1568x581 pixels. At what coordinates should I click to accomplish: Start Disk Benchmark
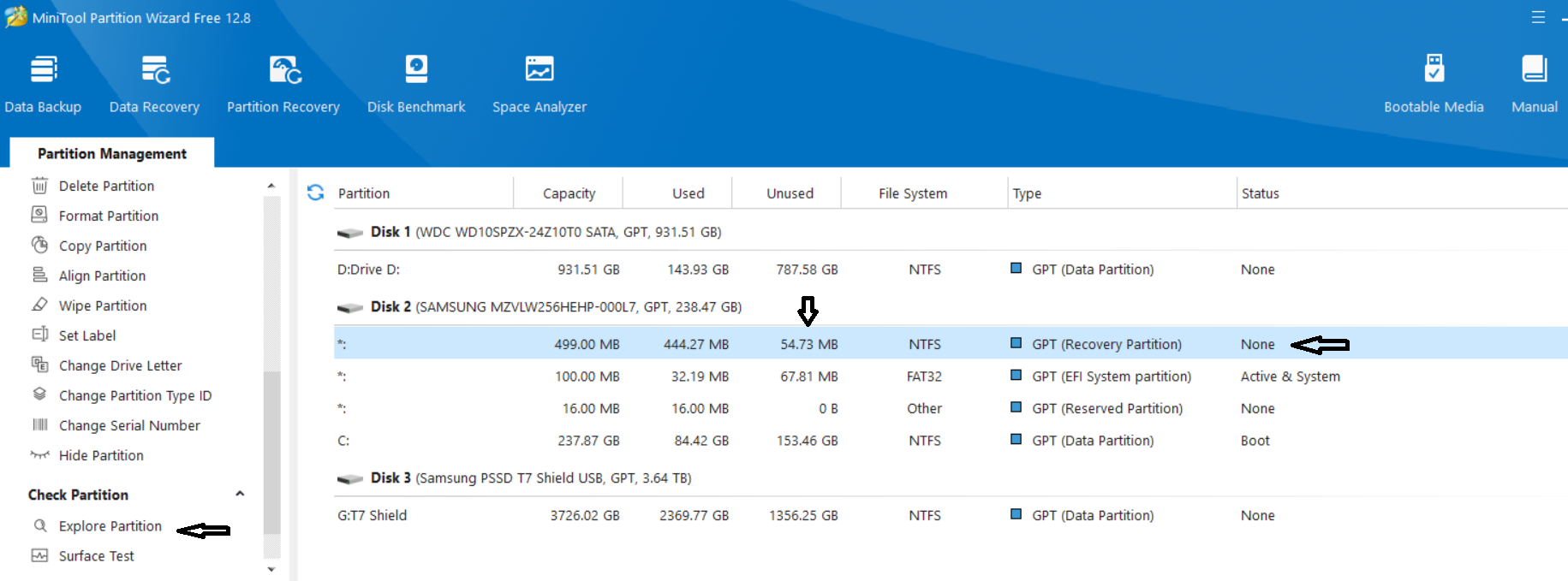pyautogui.click(x=416, y=83)
